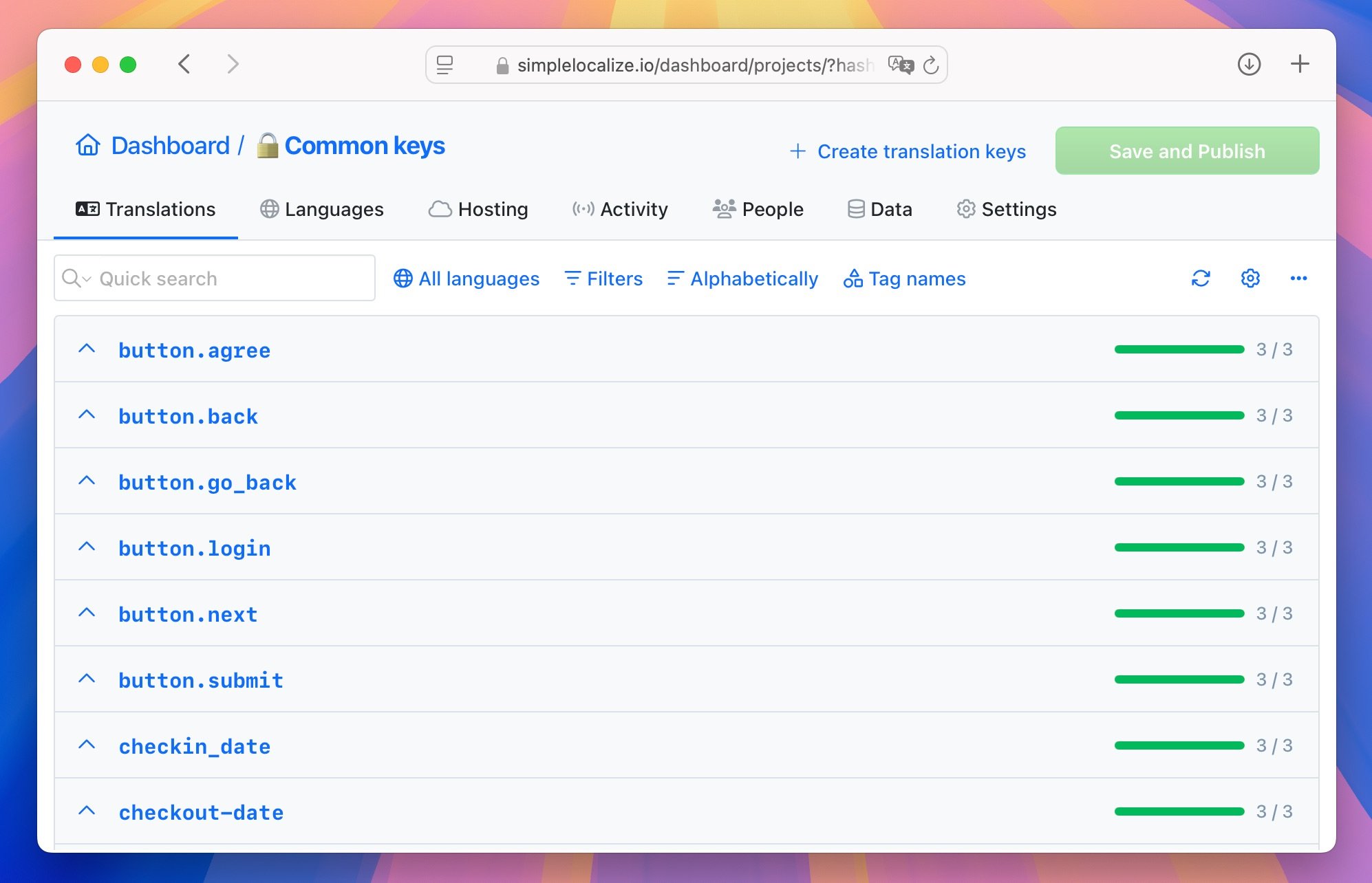Click Create translation keys
1372x883 pixels.
coord(908,151)
